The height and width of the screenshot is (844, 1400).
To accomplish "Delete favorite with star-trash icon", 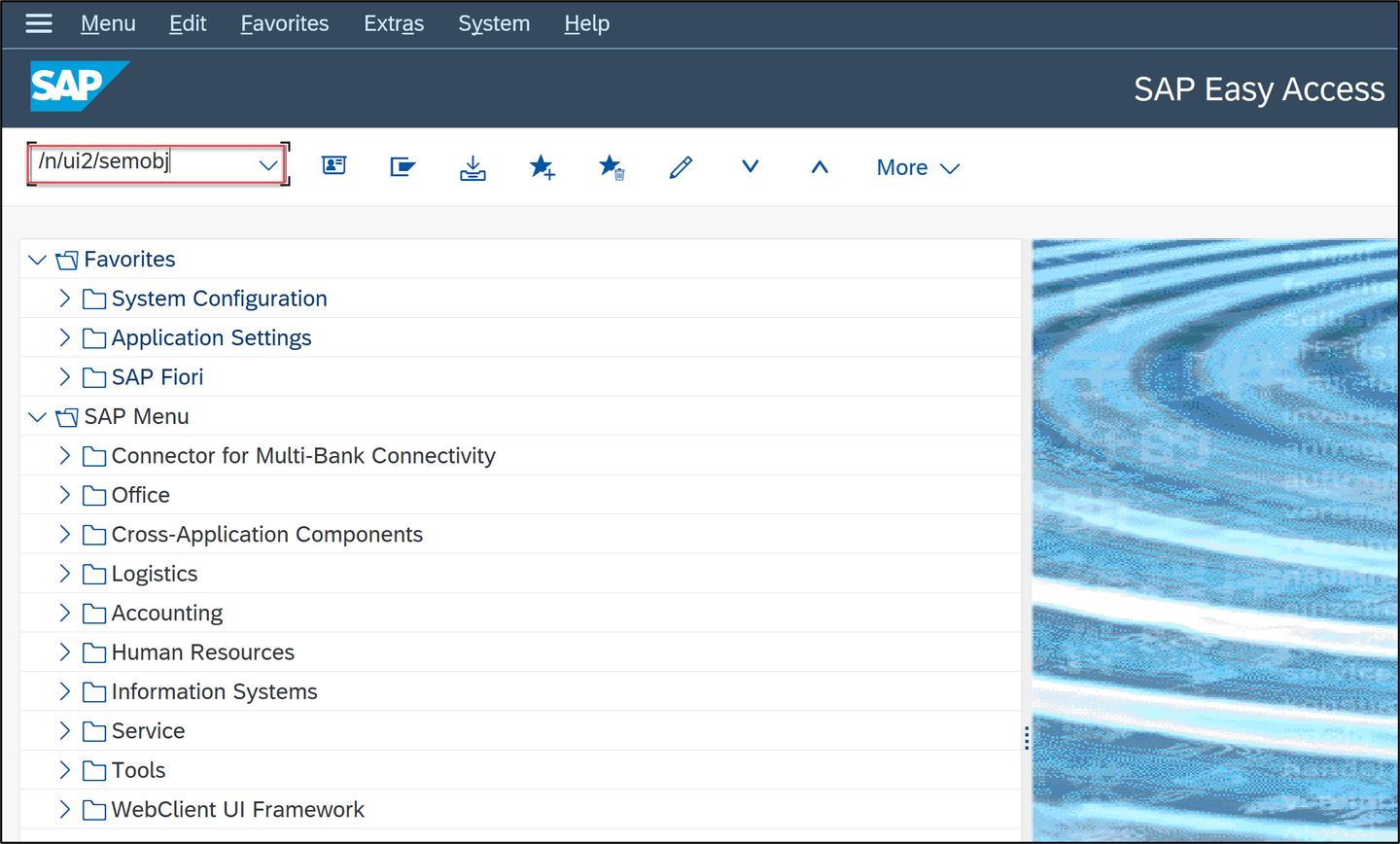I will pos(612,167).
